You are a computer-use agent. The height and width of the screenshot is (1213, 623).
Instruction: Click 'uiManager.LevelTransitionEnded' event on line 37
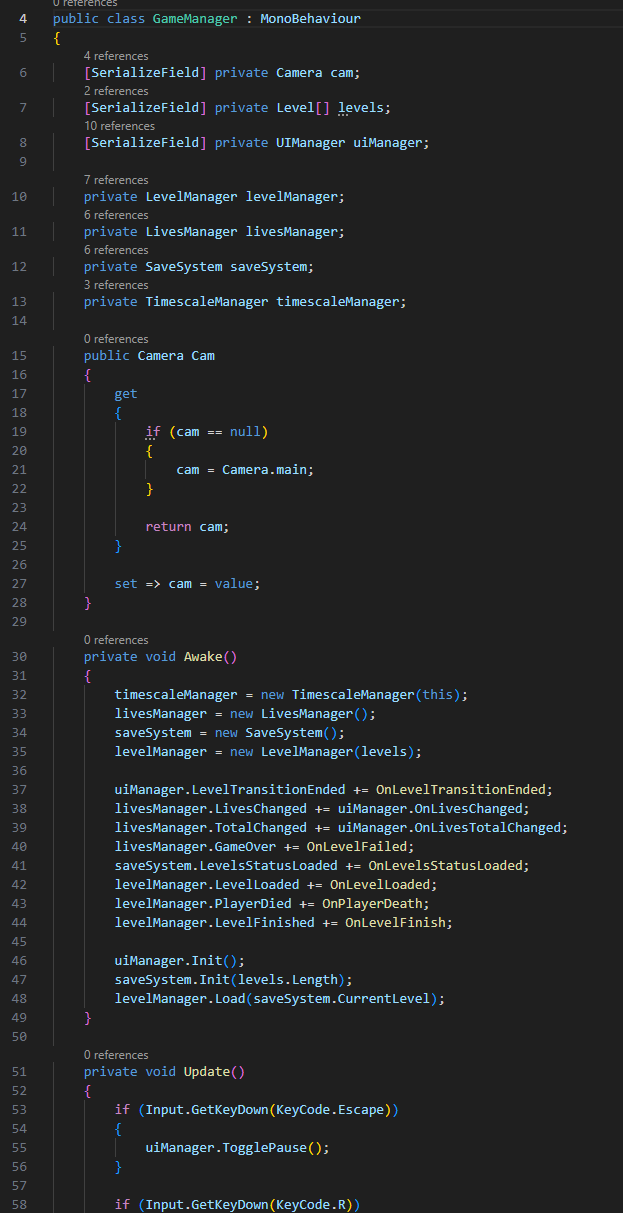pyautogui.click(x=230, y=790)
